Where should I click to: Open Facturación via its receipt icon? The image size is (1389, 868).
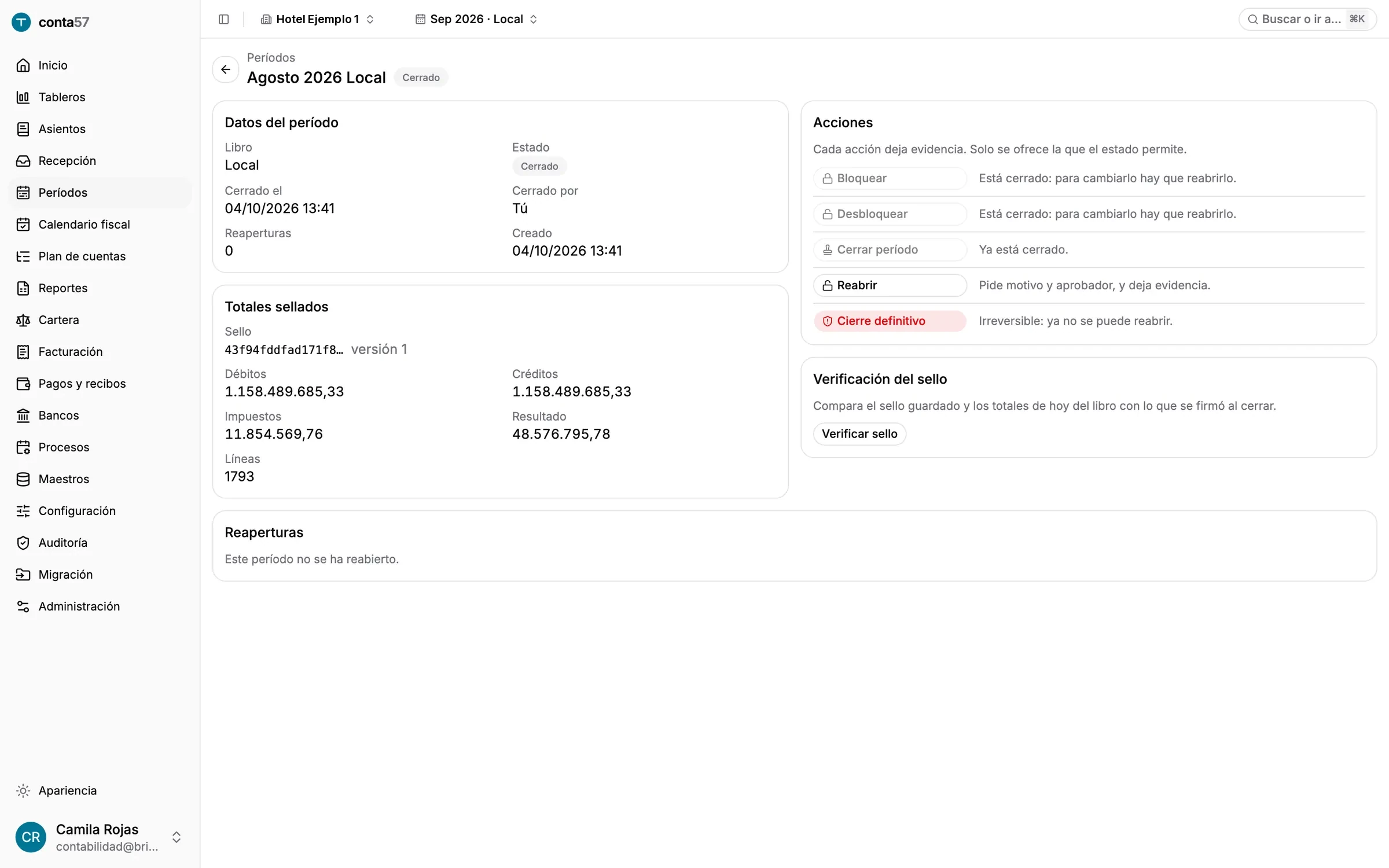click(23, 352)
